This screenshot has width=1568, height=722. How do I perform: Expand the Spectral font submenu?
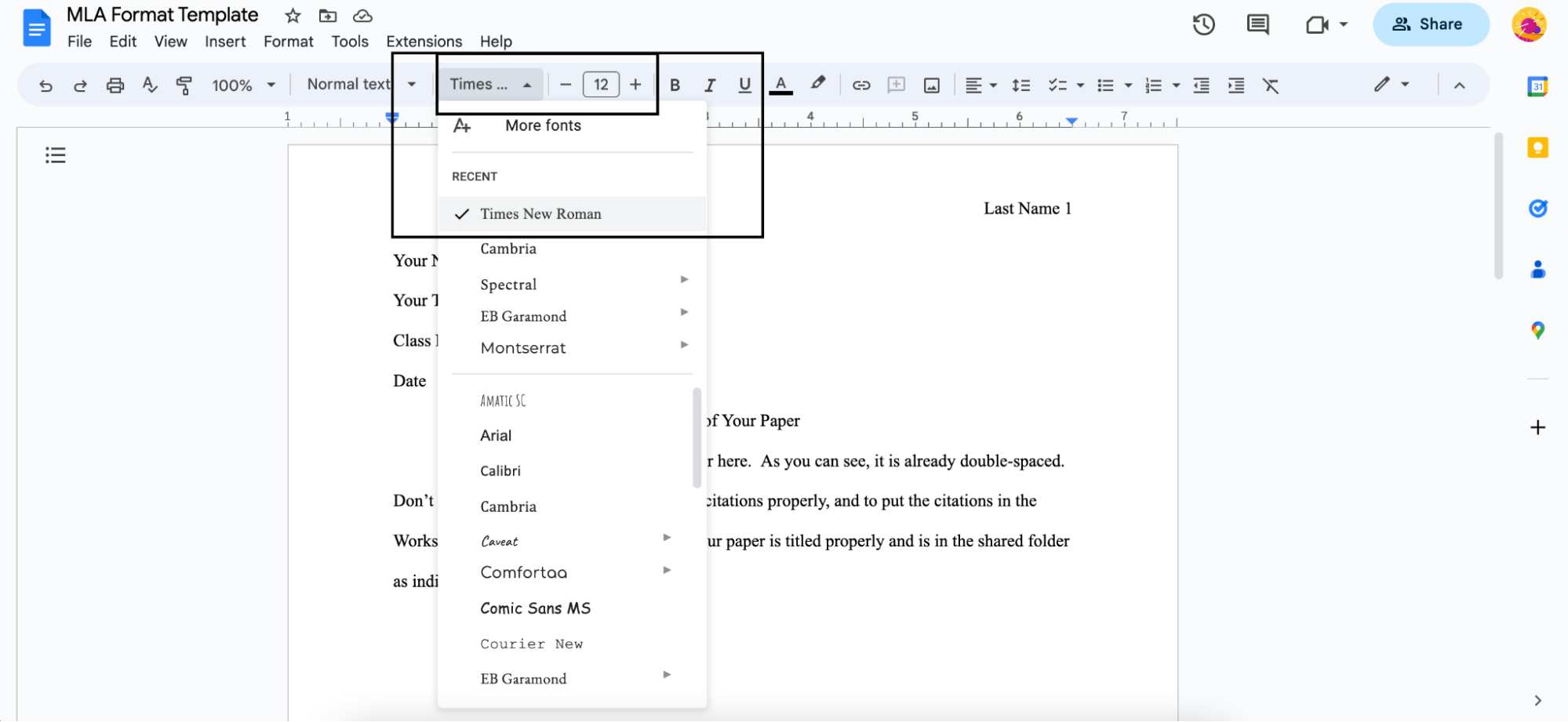tap(684, 279)
